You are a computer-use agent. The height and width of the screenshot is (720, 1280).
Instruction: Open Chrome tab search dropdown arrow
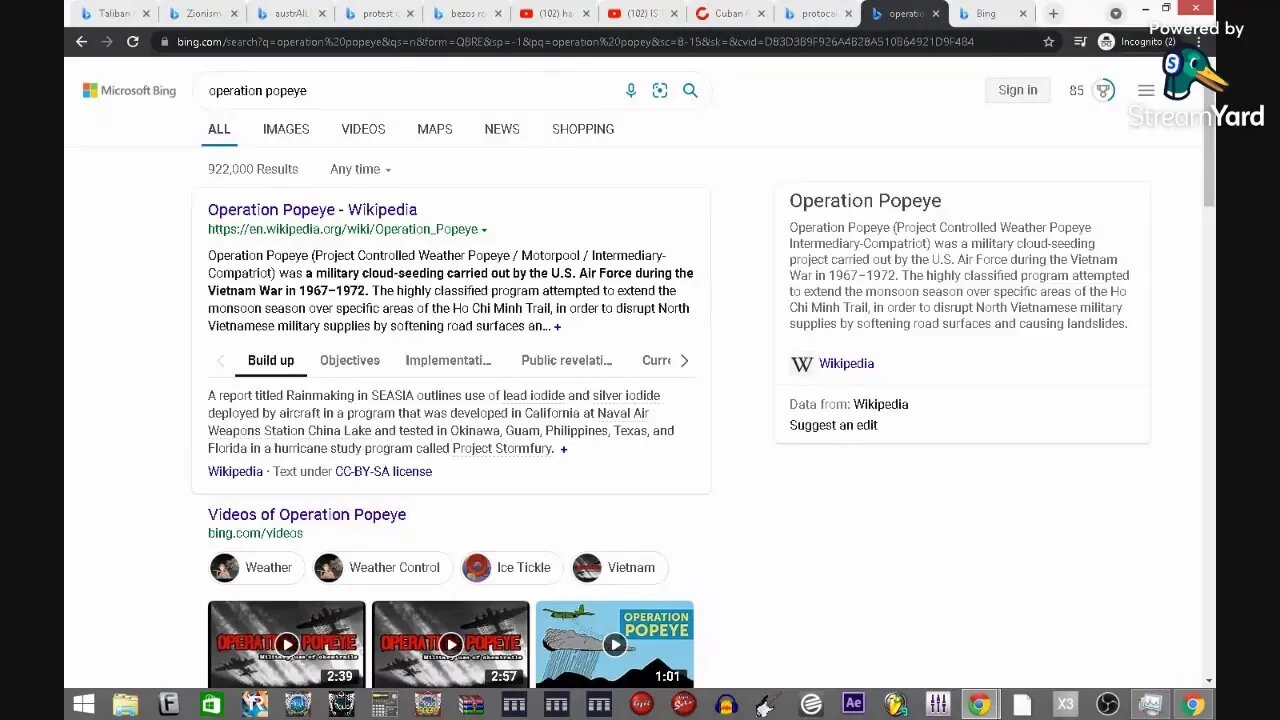[1116, 14]
